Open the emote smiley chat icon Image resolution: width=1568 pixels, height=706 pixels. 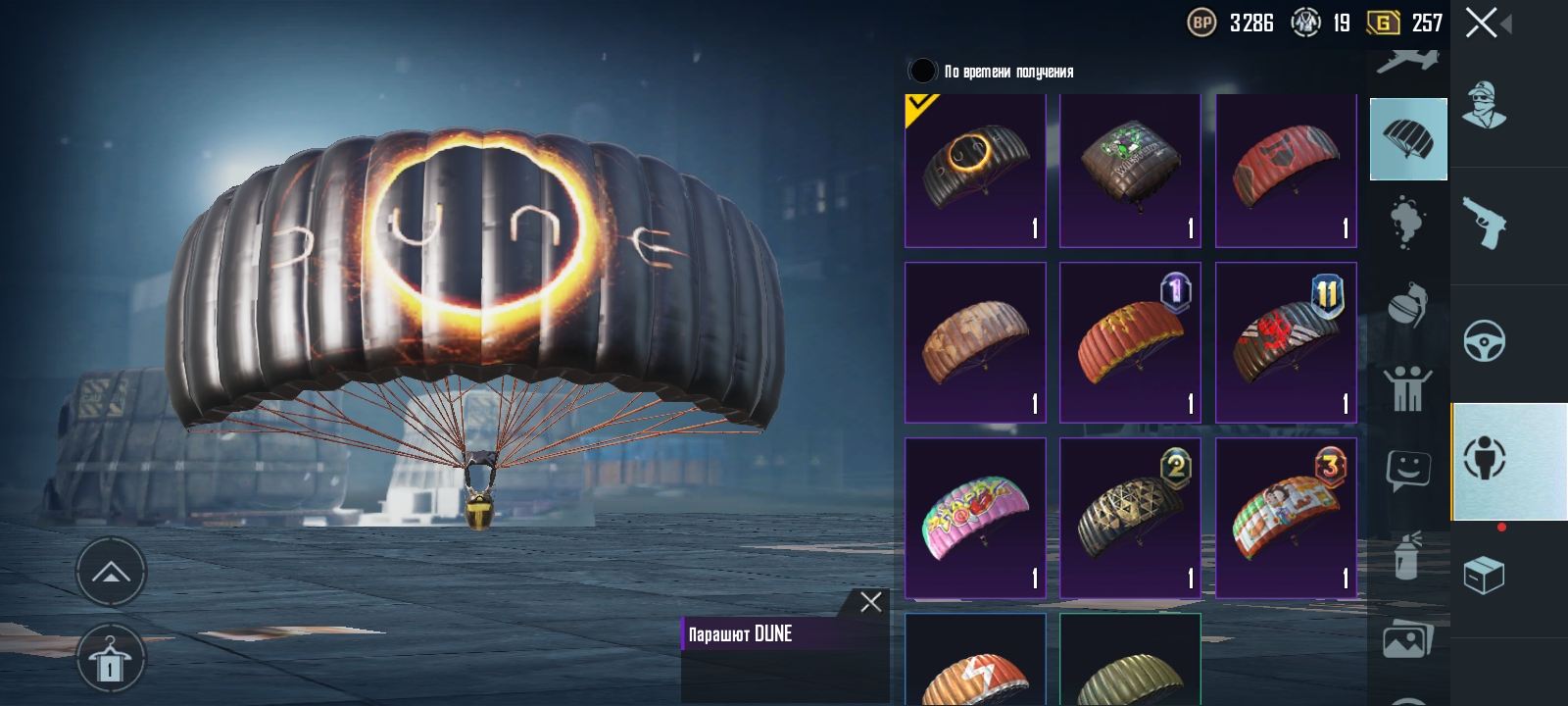pos(1407,470)
